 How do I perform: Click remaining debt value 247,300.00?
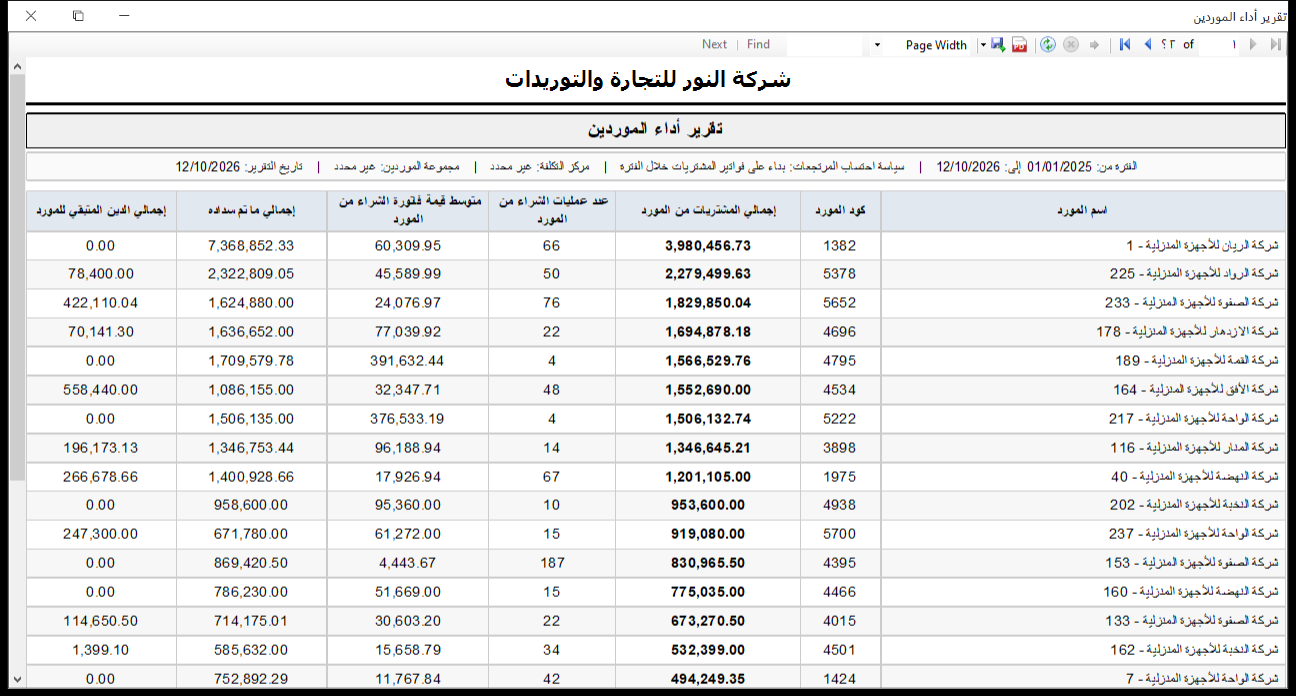(x=101, y=534)
